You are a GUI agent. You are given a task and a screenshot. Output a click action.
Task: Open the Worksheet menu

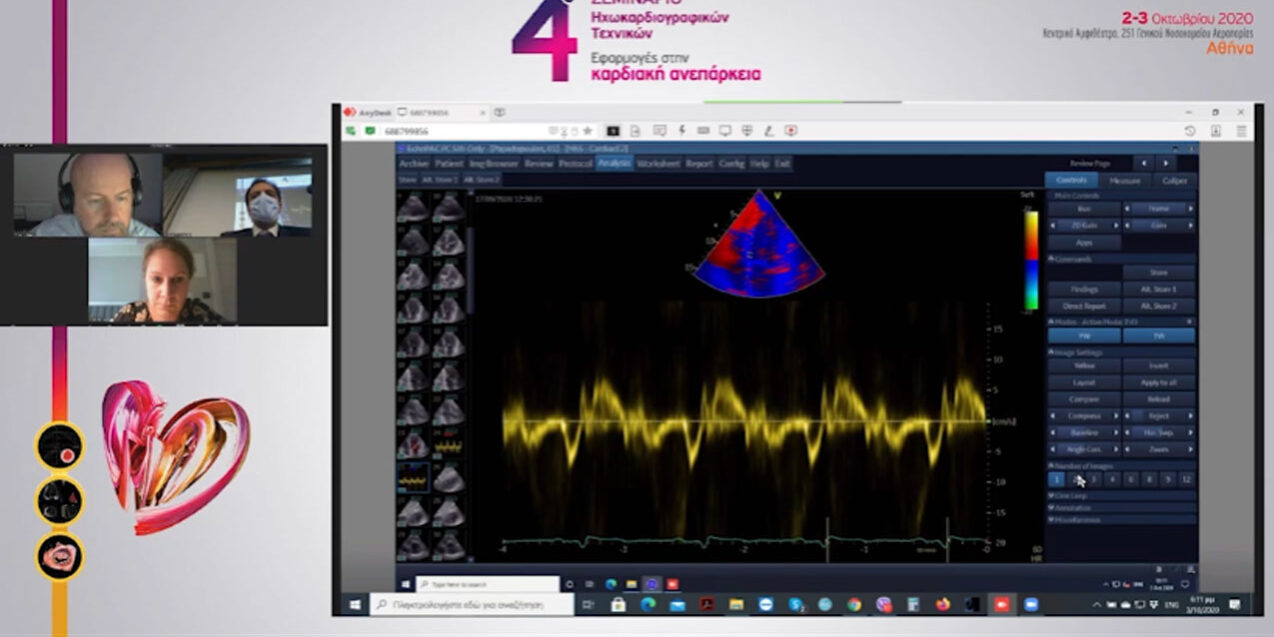[x=658, y=164]
